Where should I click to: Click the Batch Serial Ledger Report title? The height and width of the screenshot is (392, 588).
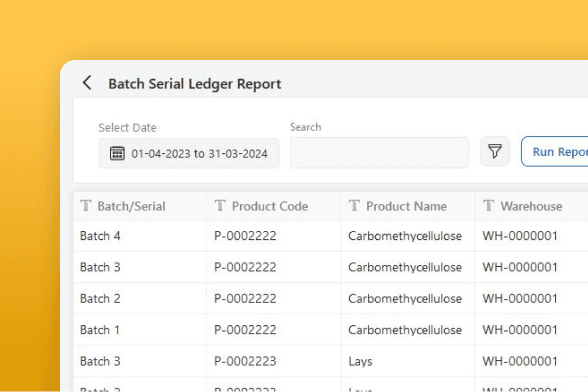pos(195,84)
